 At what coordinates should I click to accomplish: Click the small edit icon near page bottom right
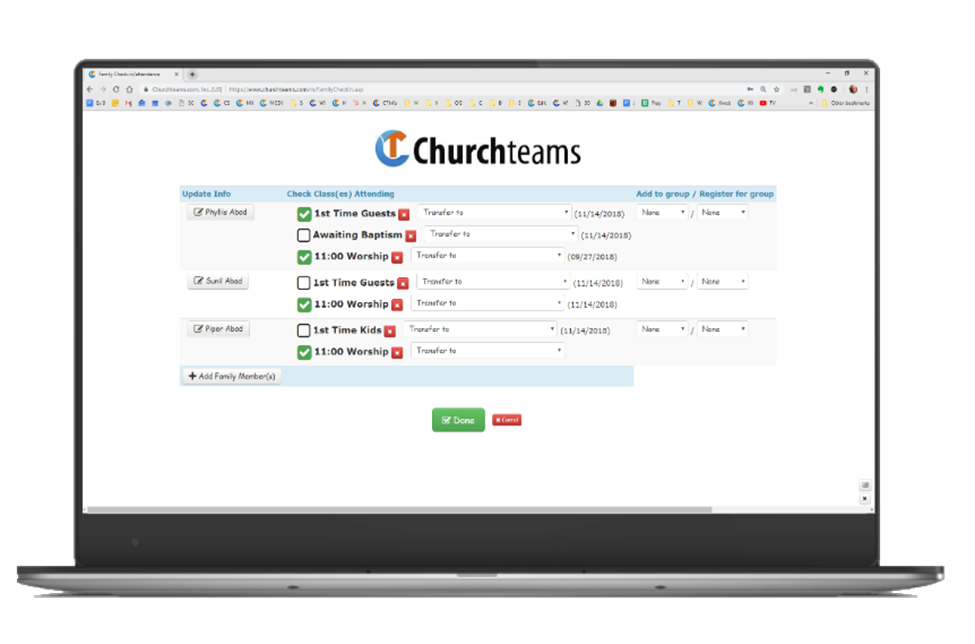(x=864, y=485)
